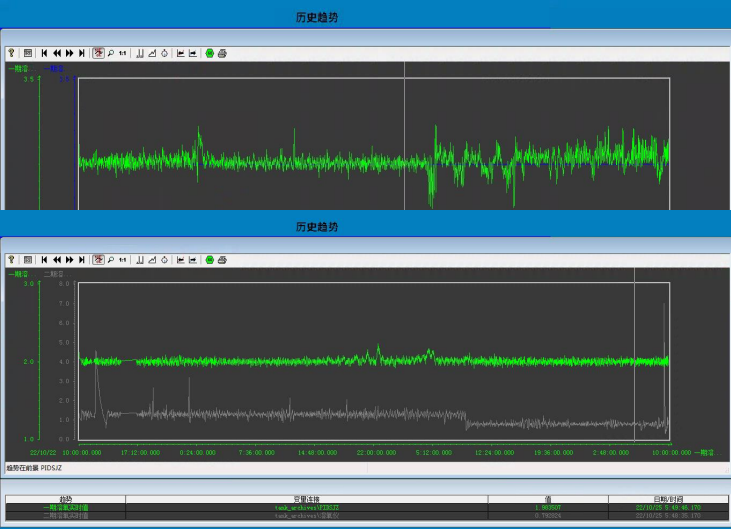This screenshot has height=529, width=731.
Task: Open trend selection icon in lower trend toolbar
Action: pyautogui.click(x=152, y=260)
